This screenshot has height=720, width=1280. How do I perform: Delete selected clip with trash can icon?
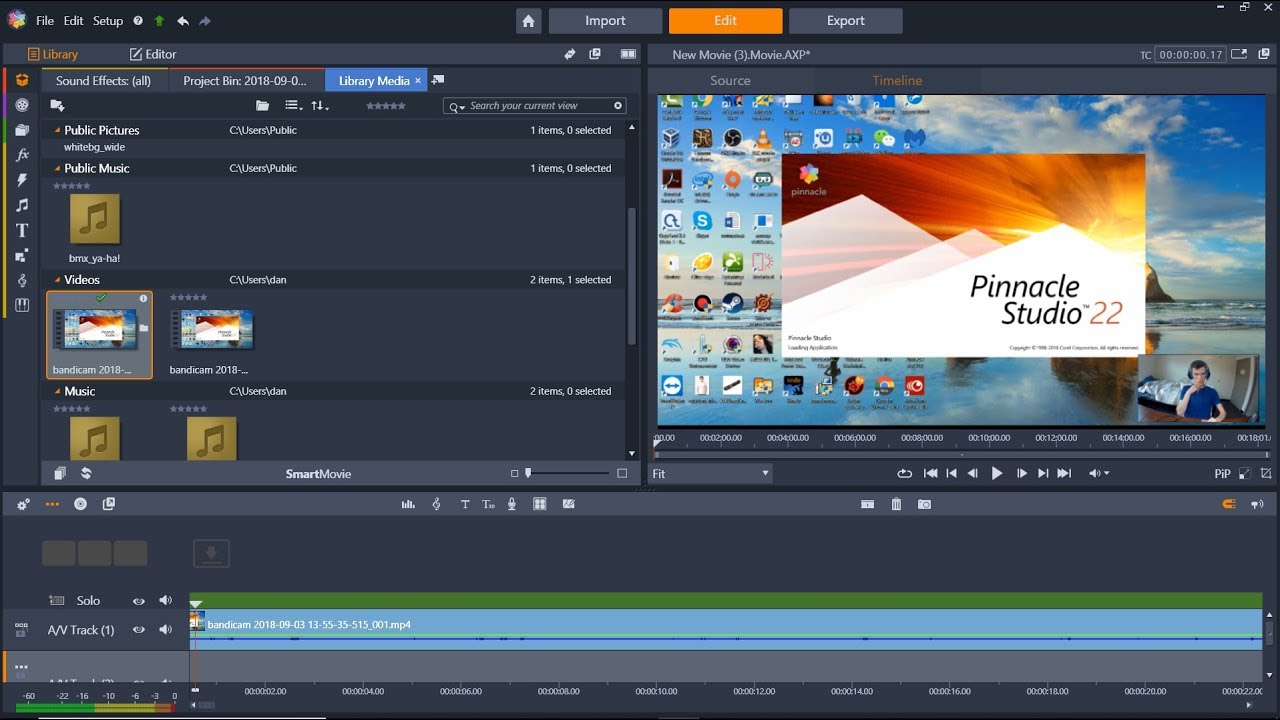pyautogui.click(x=896, y=504)
